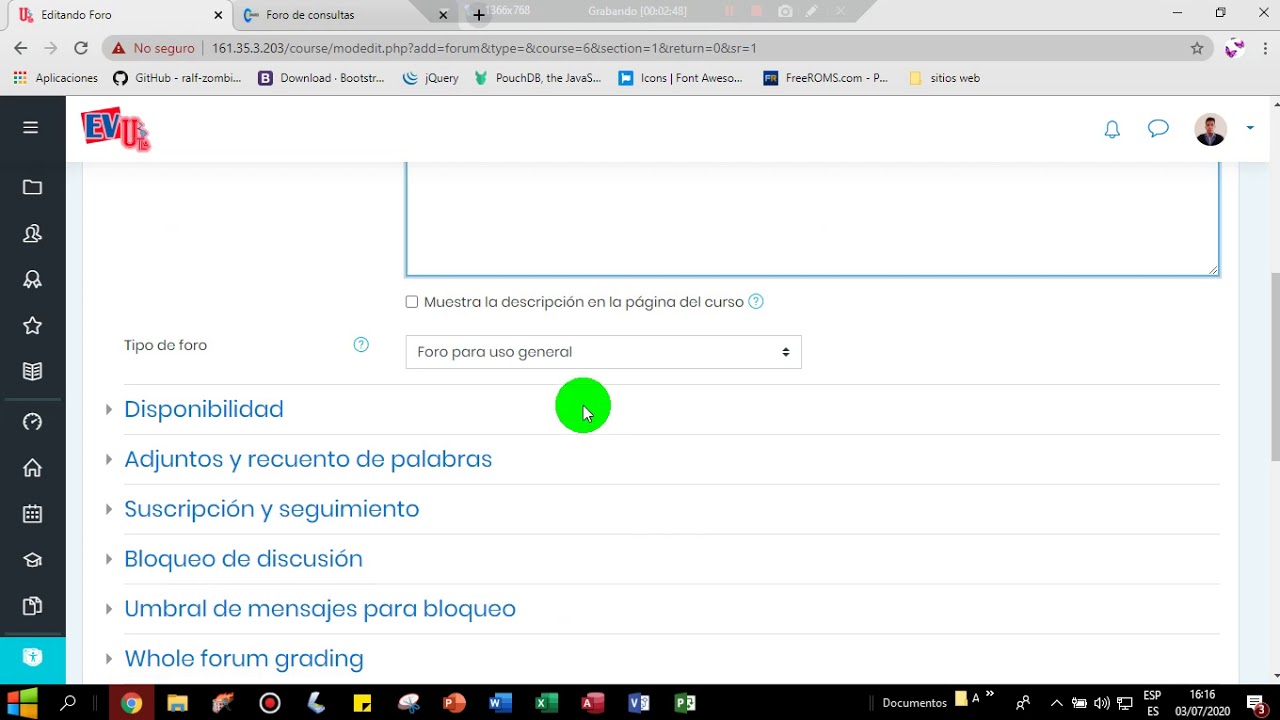Open the accessibility widget button
The width and height of the screenshot is (1280, 720).
pyautogui.click(x=32, y=657)
